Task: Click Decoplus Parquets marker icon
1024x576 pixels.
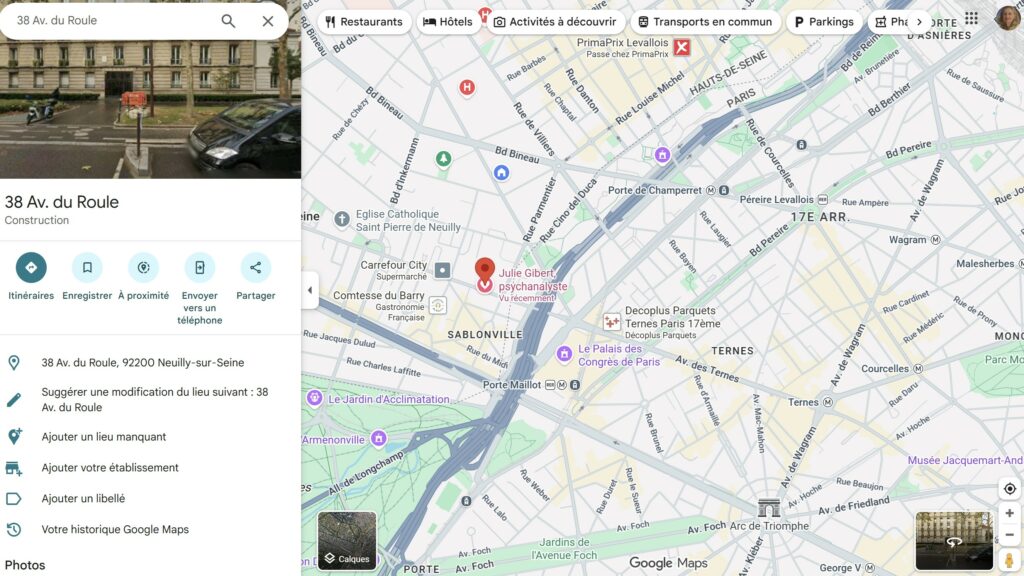Action: pyautogui.click(x=611, y=321)
